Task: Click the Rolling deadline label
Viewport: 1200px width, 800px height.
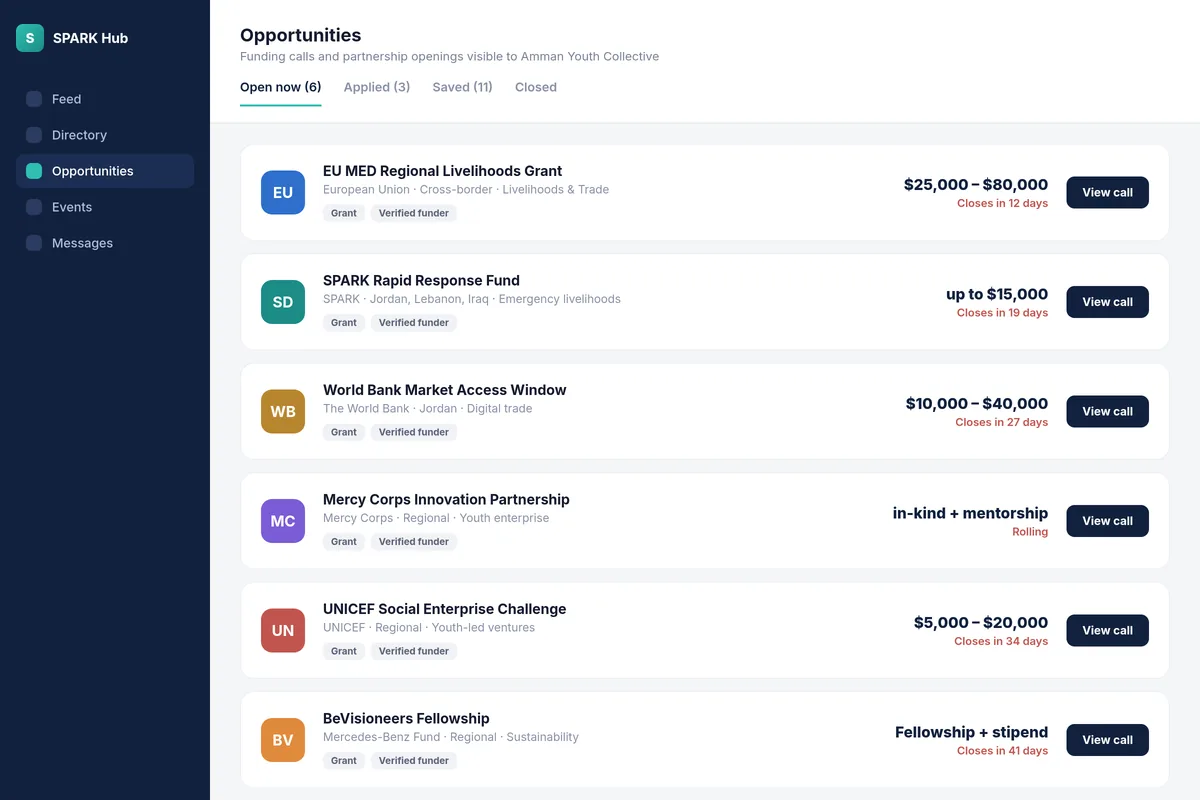Action: (1030, 532)
